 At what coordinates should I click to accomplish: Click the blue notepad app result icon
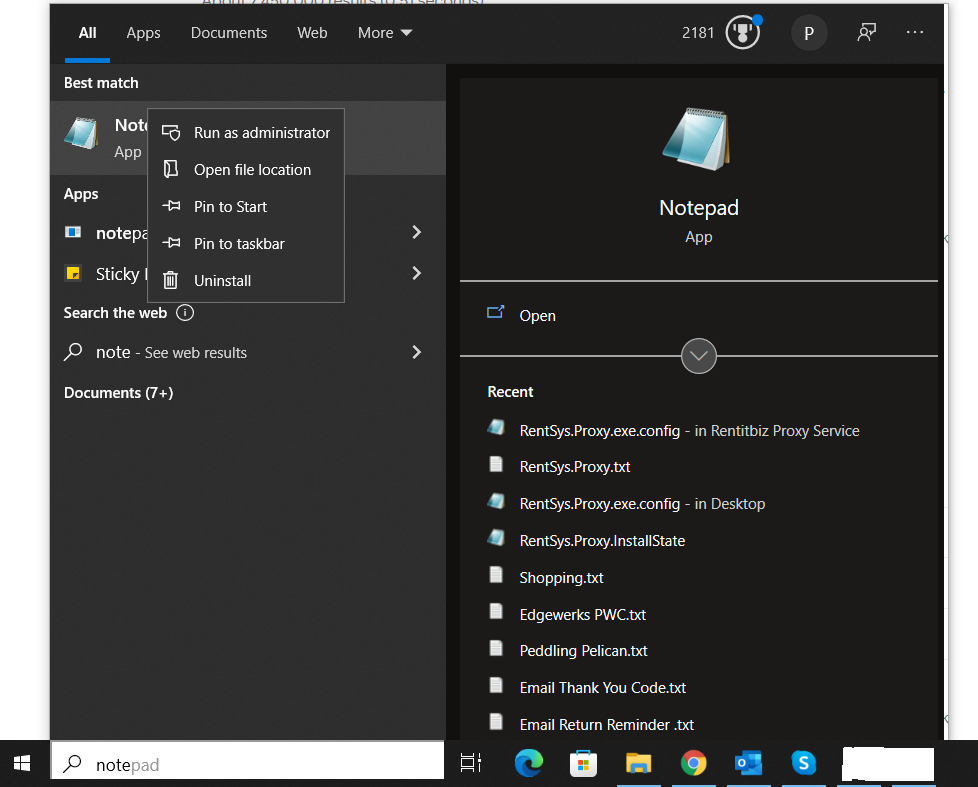pyautogui.click(x=73, y=232)
